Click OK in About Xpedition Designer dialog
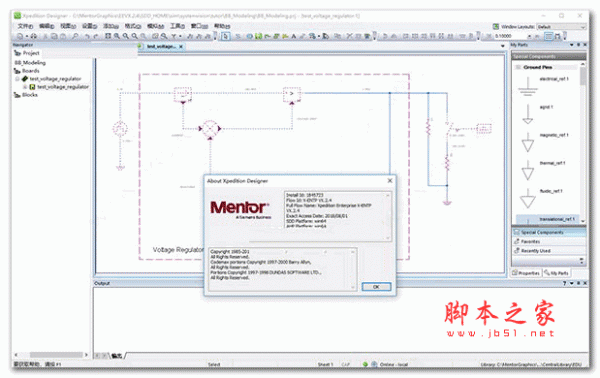The height and width of the screenshot is (378, 600). point(376,287)
